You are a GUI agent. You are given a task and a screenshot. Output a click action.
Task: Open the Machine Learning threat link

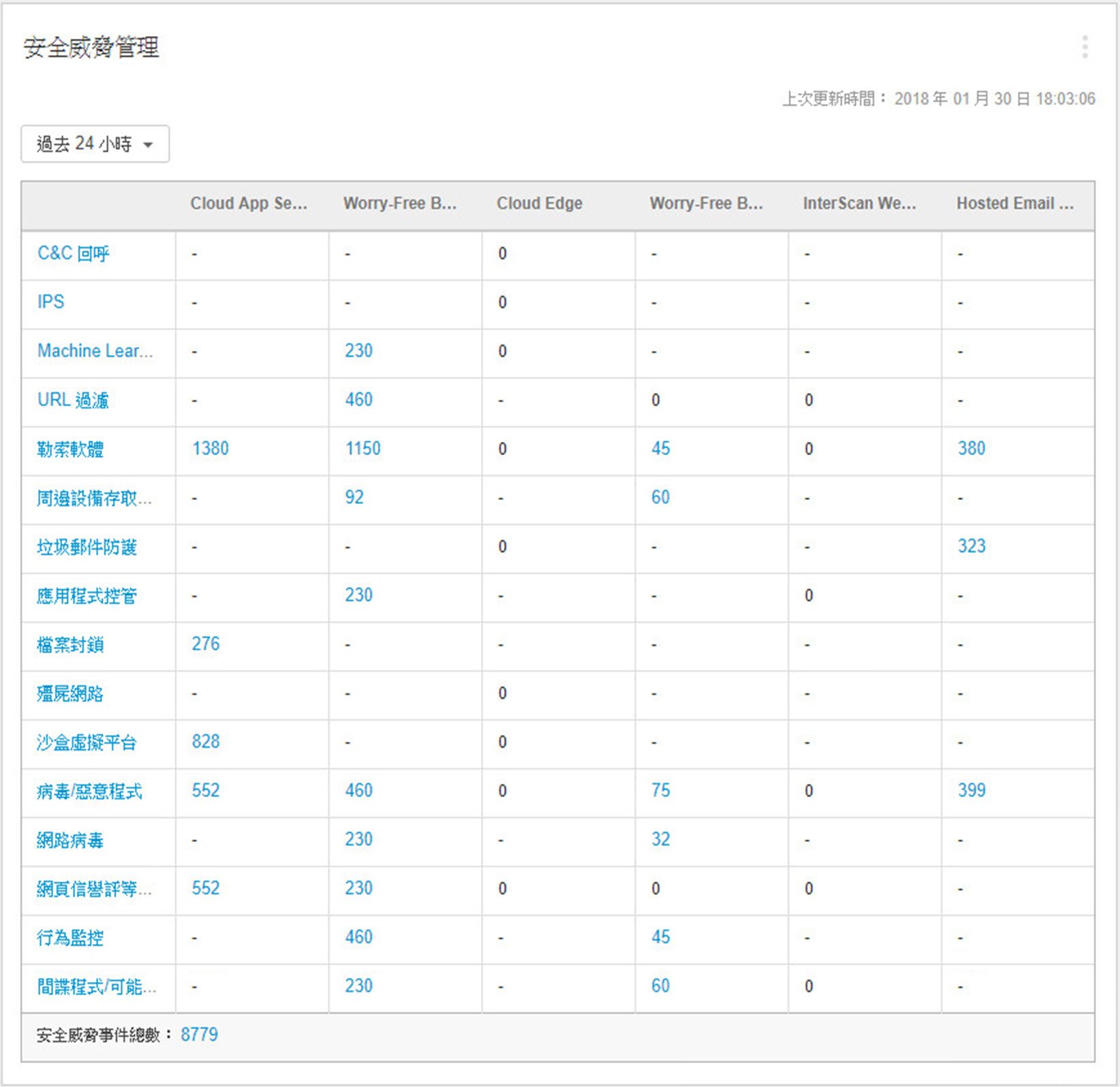point(95,351)
